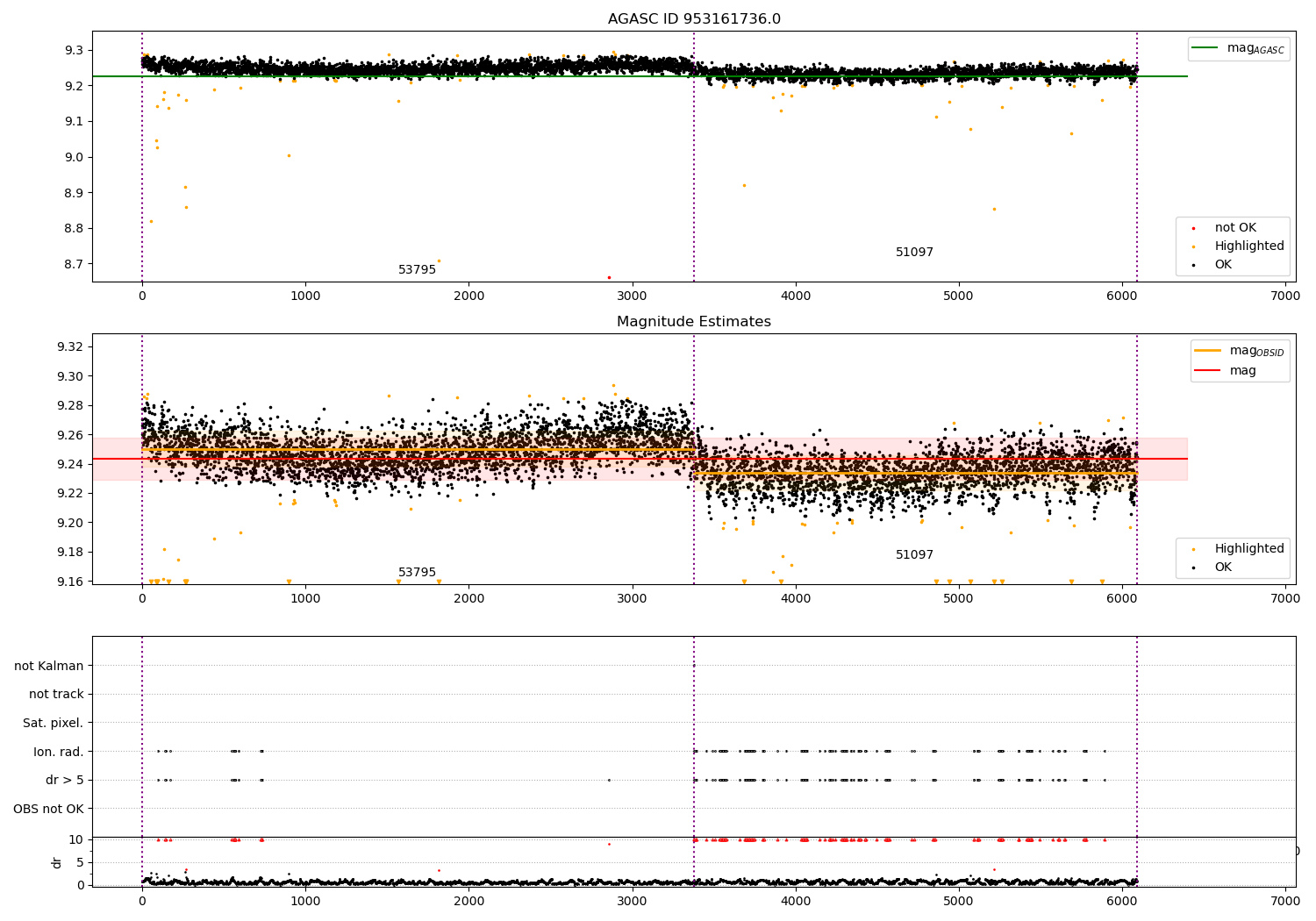Click the '9.24' y-tick of Magnitude Estimates plot
1316x921 pixels.
(x=69, y=464)
